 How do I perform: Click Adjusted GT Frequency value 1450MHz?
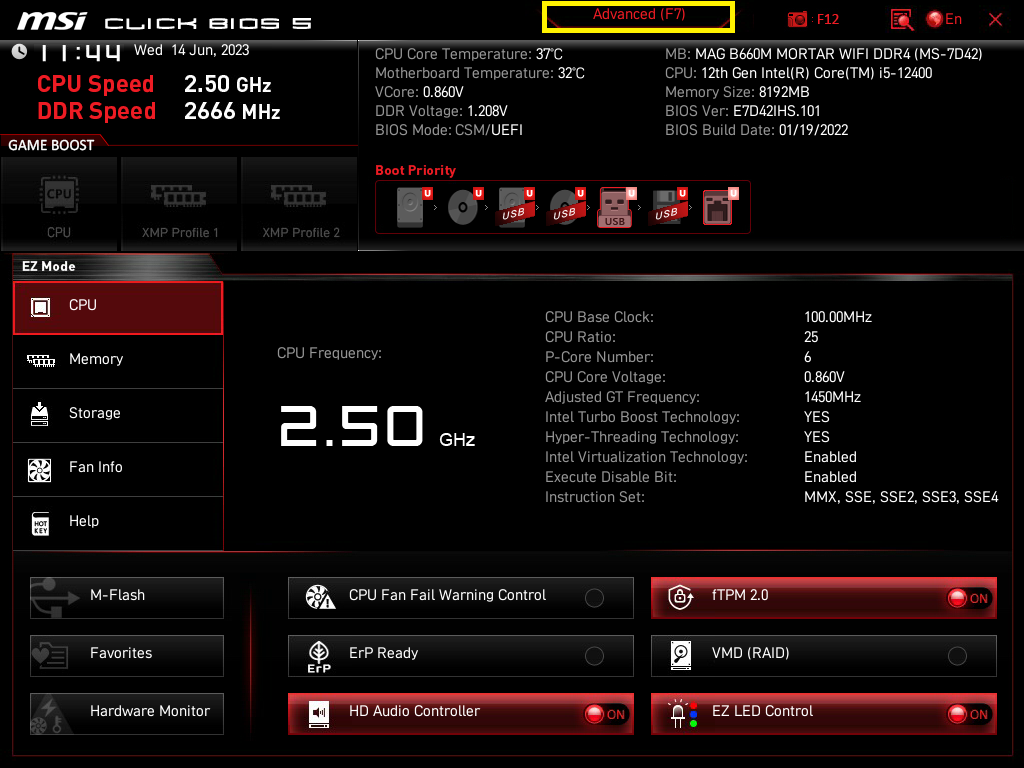click(x=832, y=397)
